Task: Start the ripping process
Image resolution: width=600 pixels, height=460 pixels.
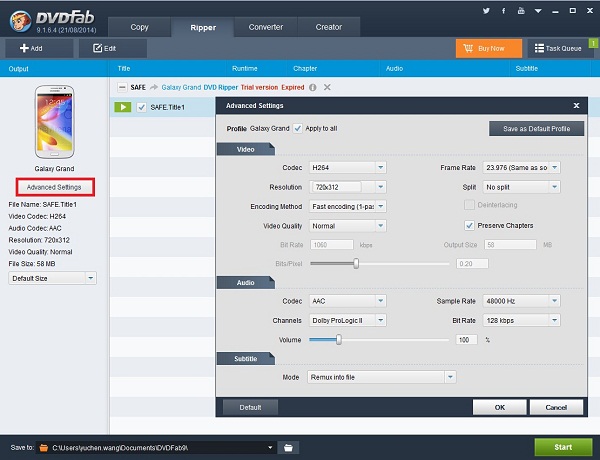Action: click(x=563, y=447)
